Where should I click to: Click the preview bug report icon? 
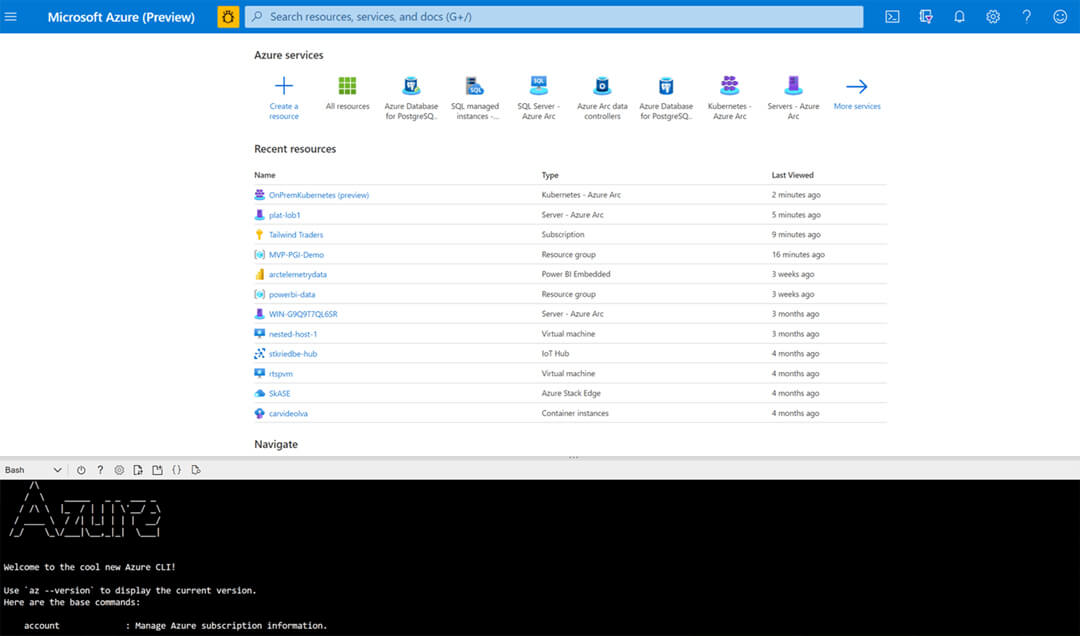pos(228,17)
